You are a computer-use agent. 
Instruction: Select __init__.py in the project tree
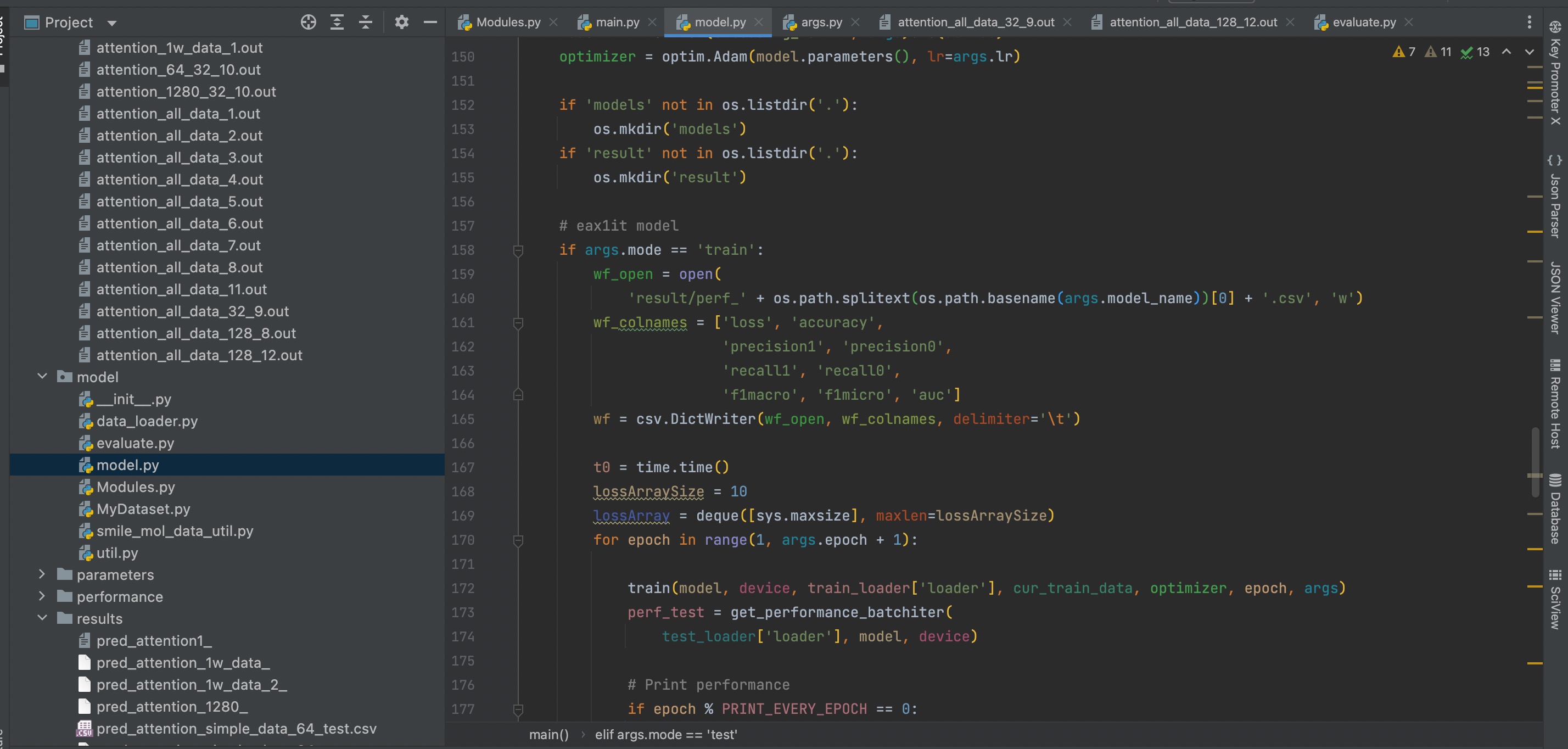tap(133, 399)
